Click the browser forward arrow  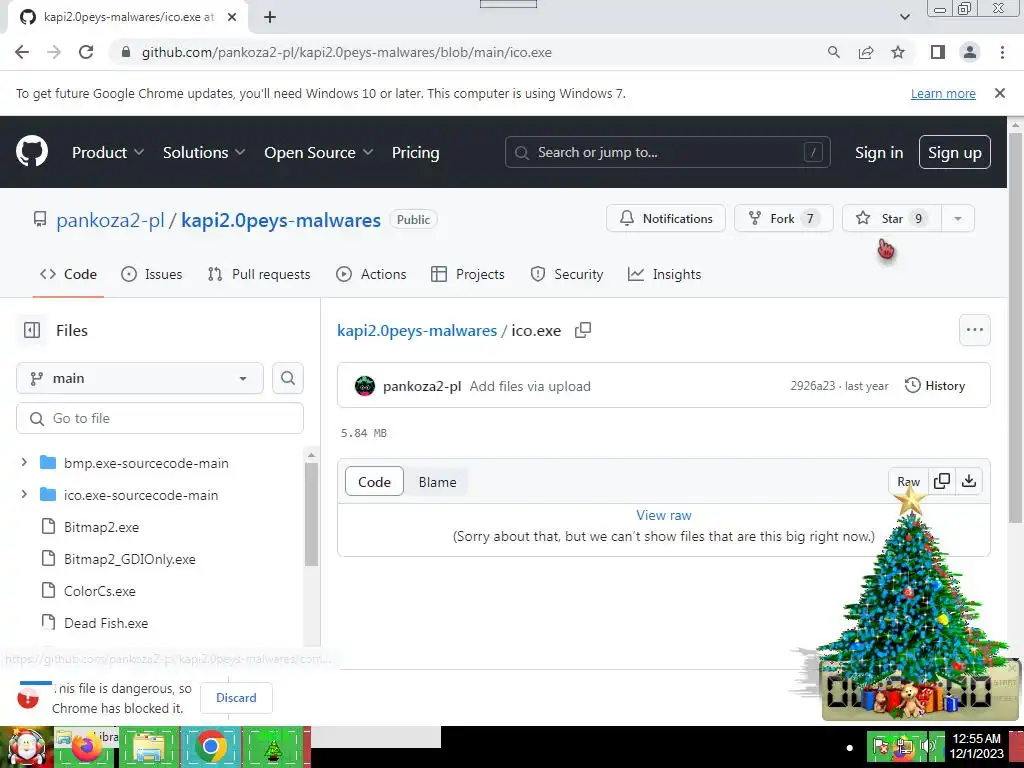[x=54, y=52]
